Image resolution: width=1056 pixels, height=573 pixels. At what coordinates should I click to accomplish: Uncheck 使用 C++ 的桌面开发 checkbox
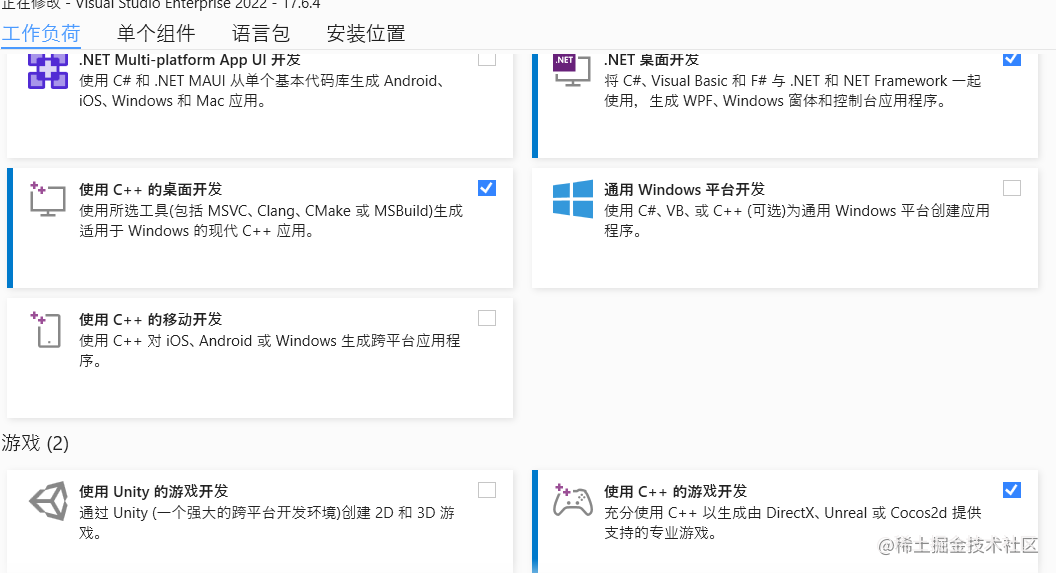487,188
